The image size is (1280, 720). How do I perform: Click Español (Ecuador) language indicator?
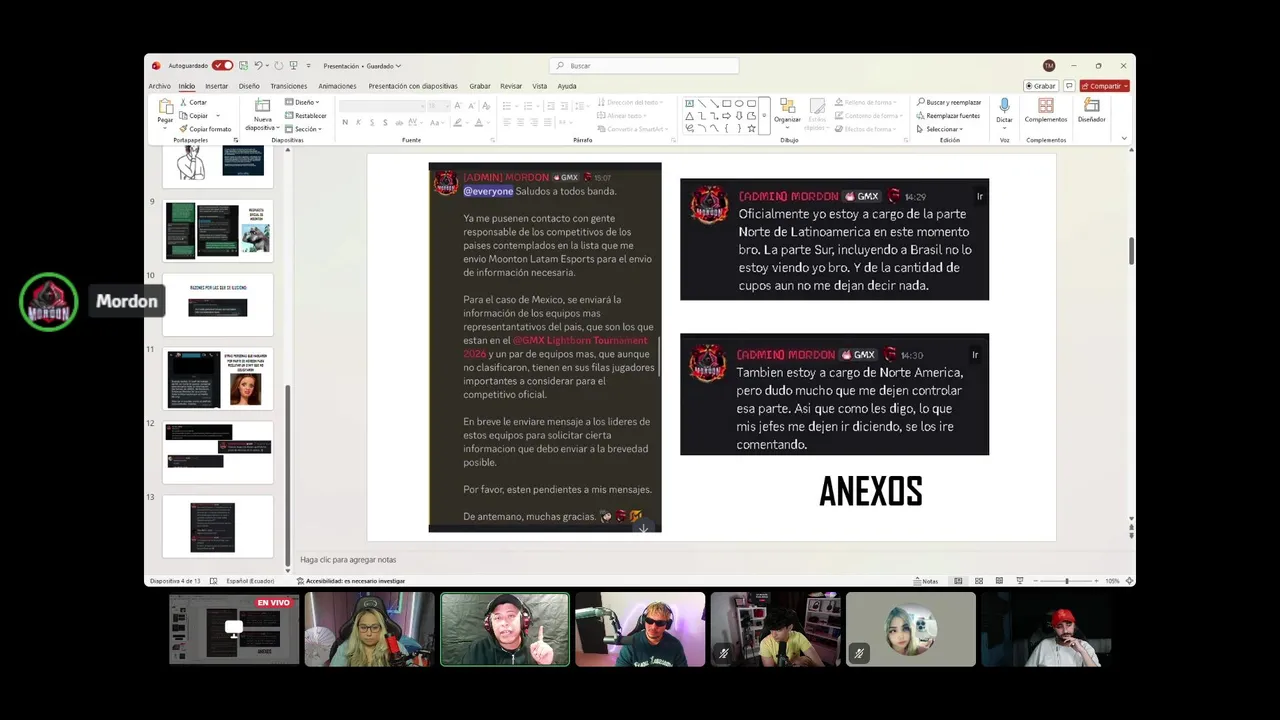click(250, 581)
